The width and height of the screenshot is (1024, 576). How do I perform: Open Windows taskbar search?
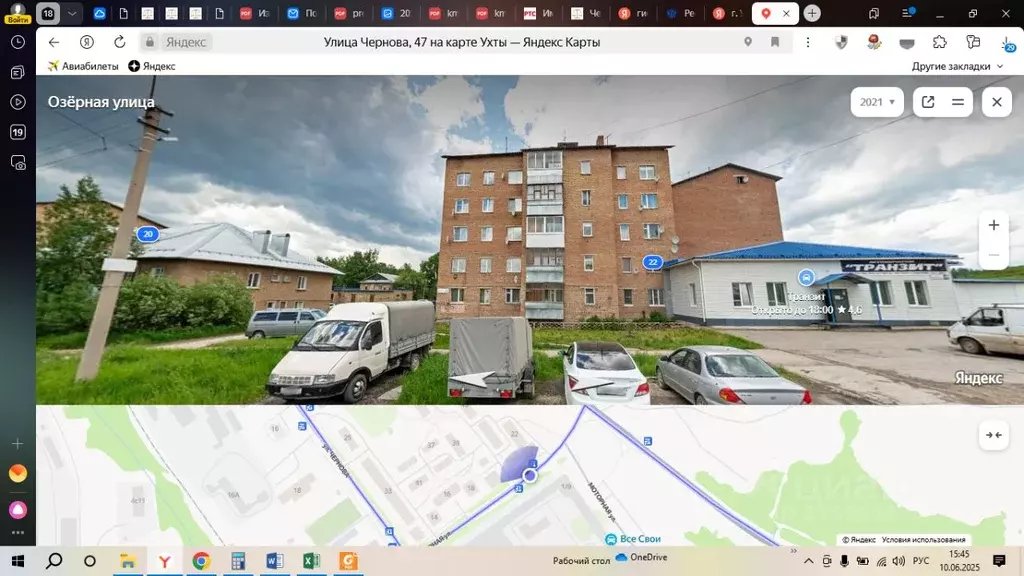tap(54, 561)
